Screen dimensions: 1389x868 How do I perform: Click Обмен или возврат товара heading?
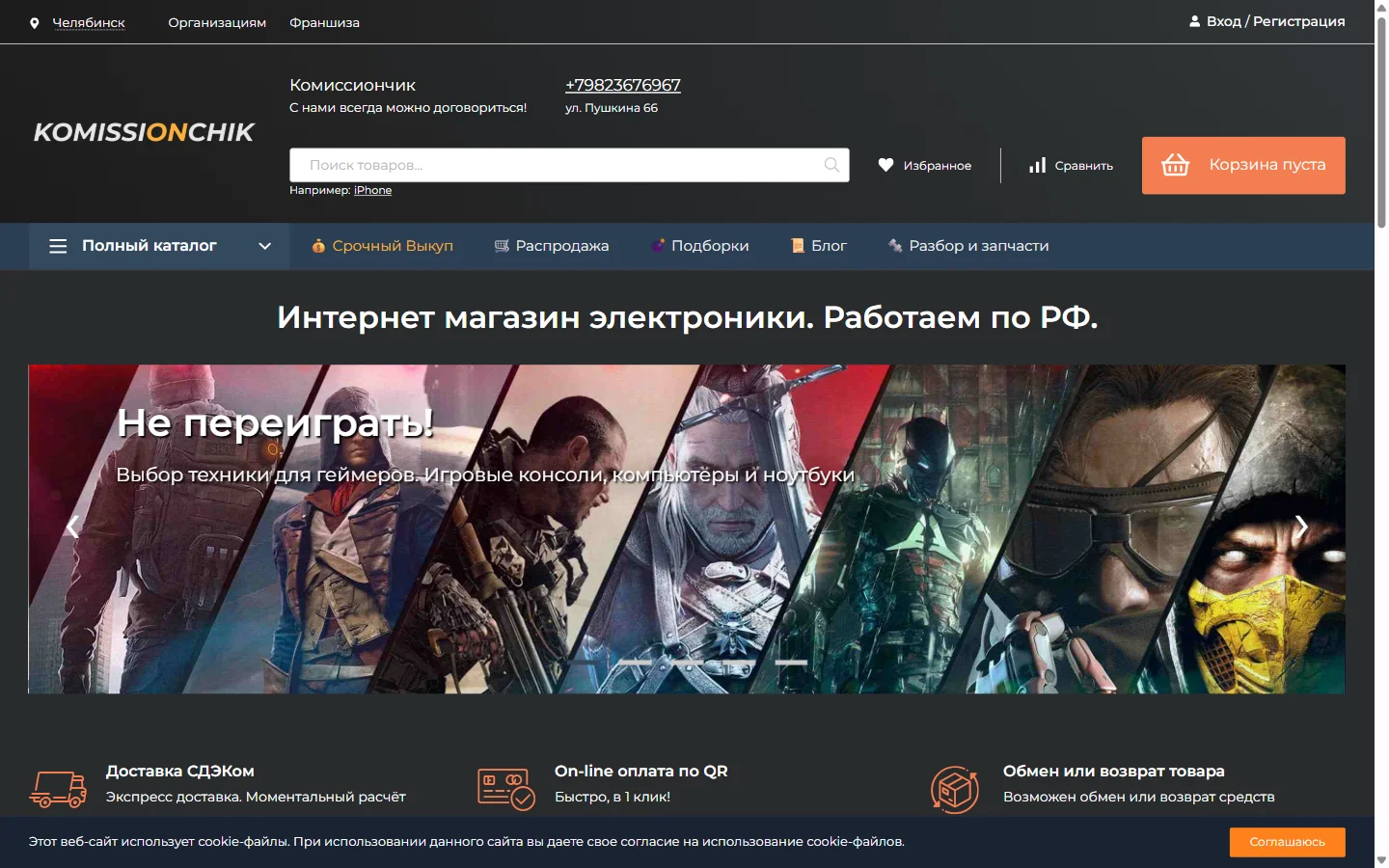1114,772
